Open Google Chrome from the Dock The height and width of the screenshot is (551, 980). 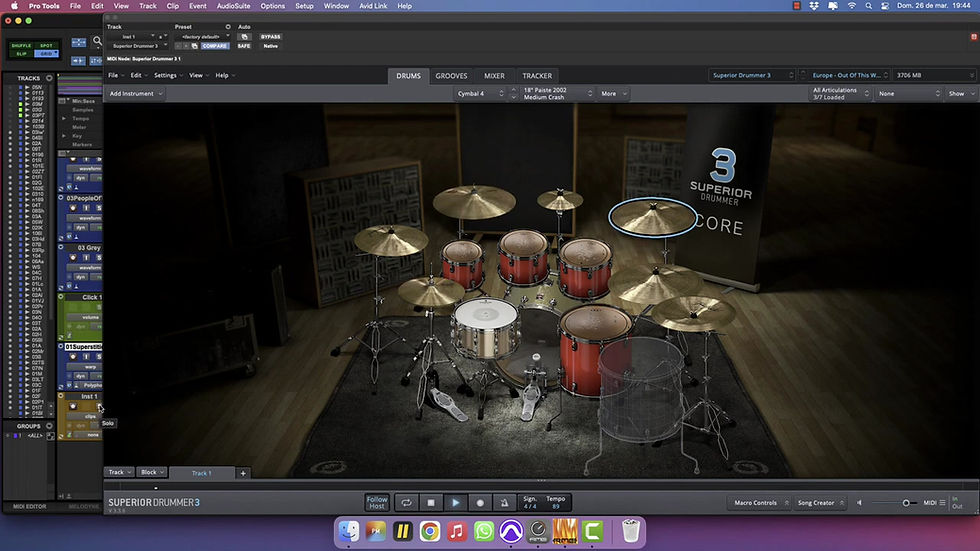coord(429,532)
